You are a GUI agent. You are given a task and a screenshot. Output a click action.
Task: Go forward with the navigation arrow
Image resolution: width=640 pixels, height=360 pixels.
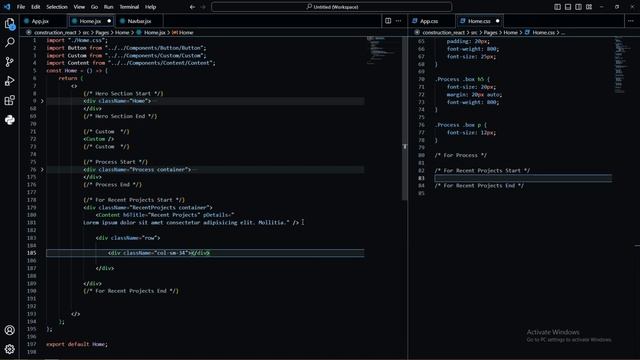click(x=203, y=7)
